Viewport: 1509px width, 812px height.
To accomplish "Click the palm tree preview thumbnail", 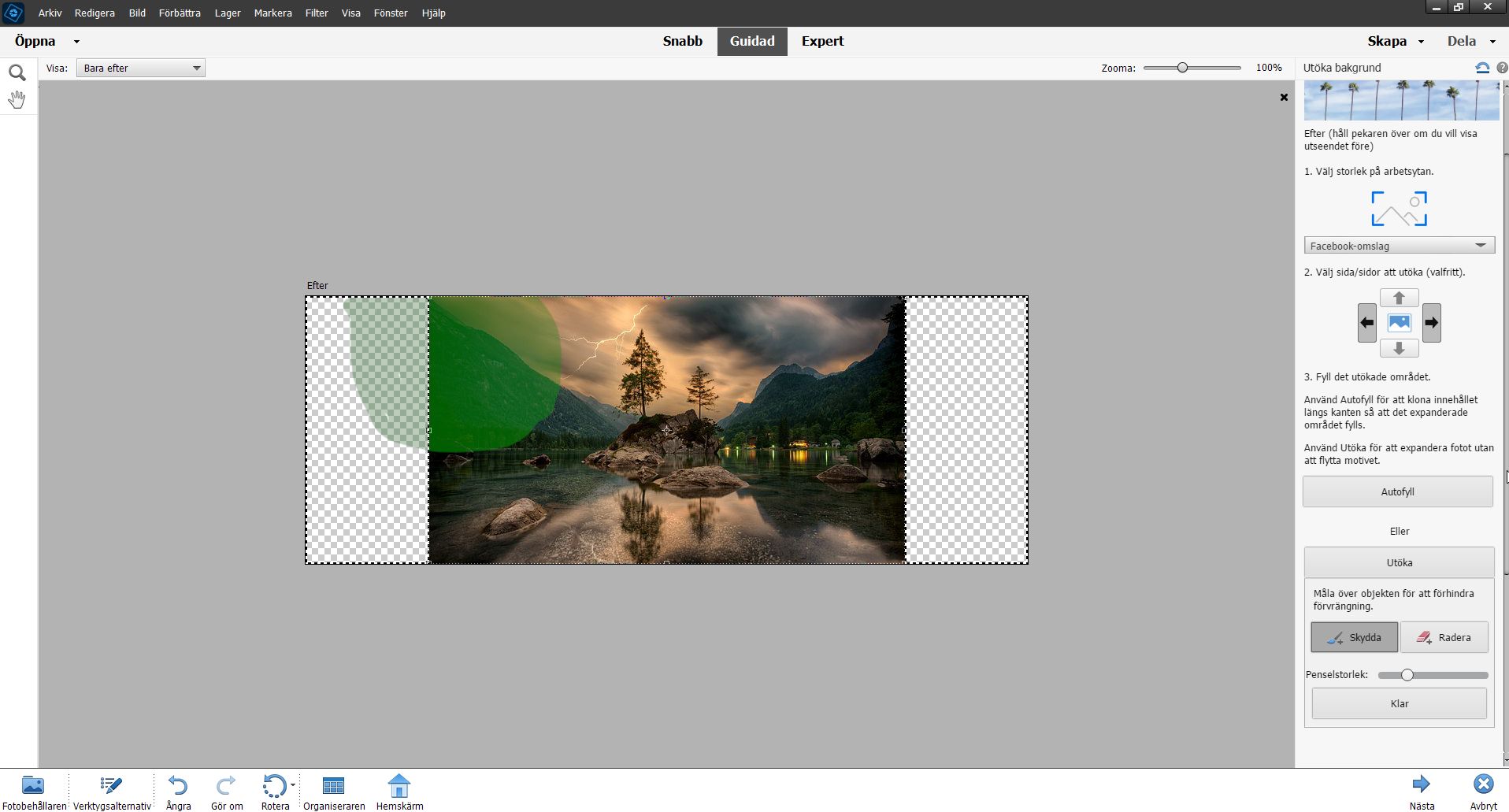I will click(1401, 100).
